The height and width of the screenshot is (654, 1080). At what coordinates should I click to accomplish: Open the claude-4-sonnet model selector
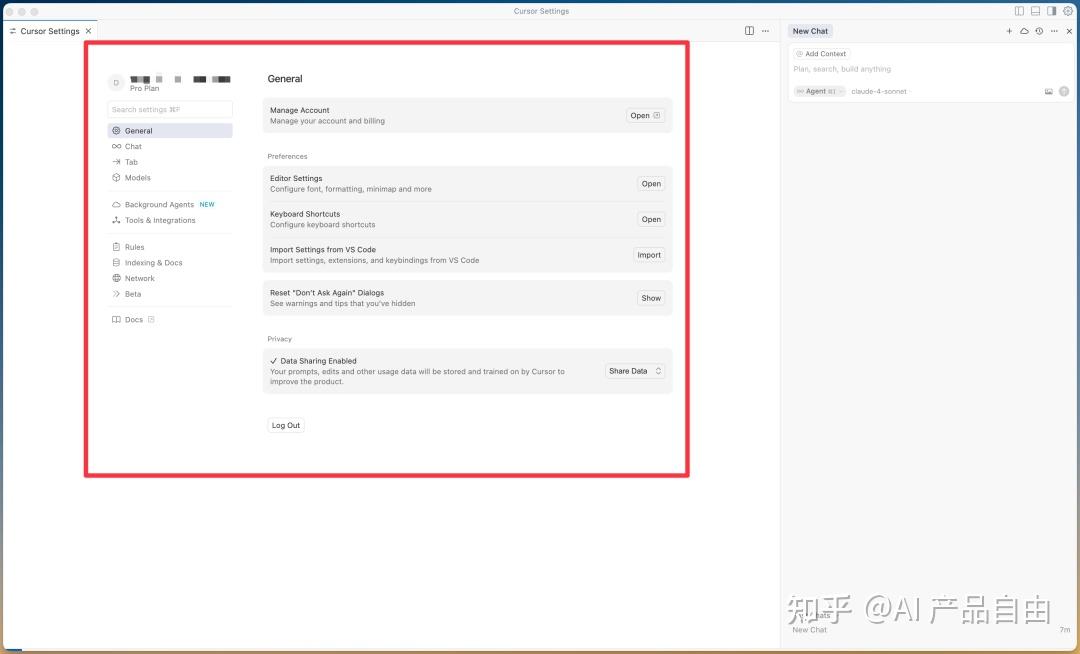pos(880,92)
